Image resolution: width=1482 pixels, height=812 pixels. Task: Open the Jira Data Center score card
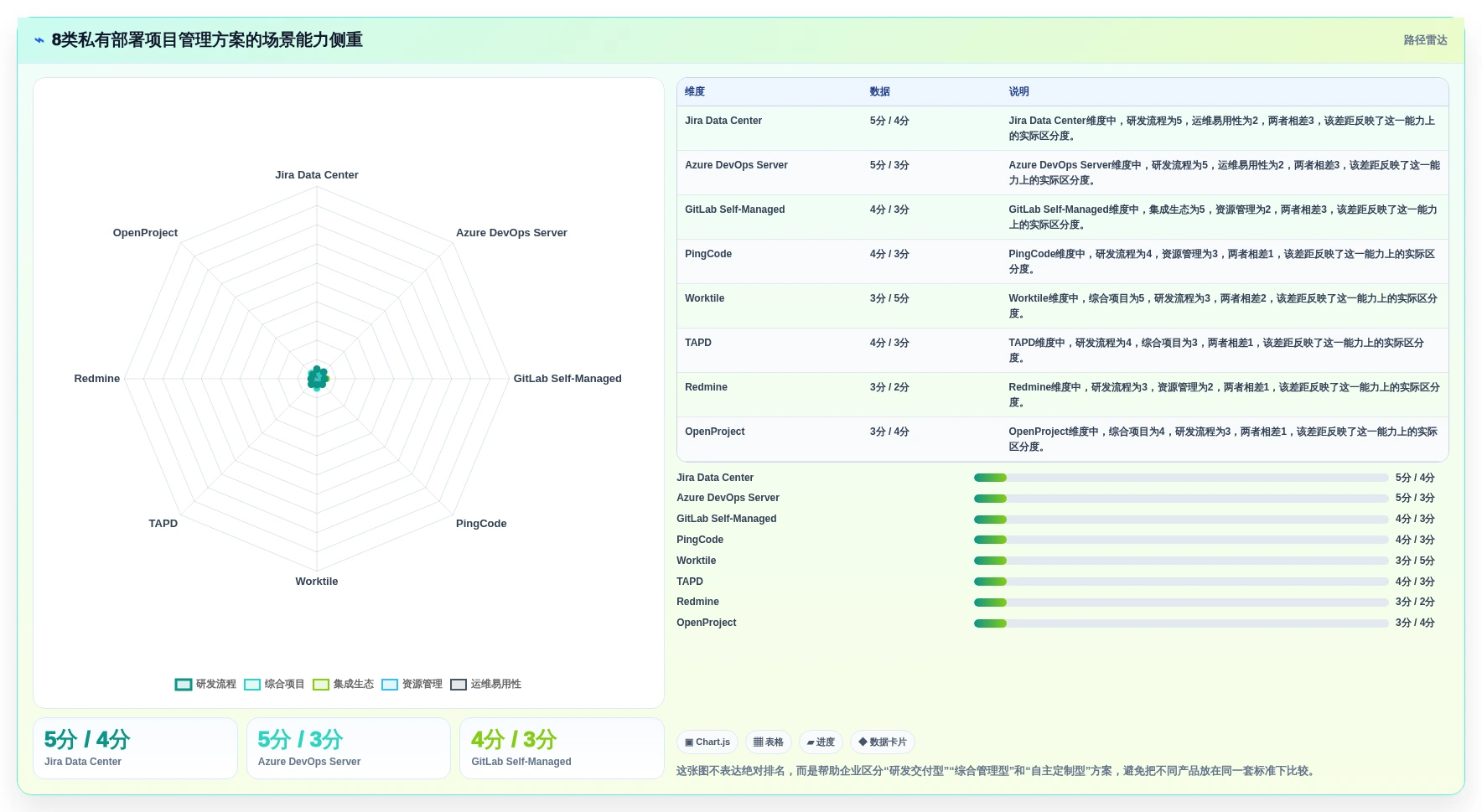pyautogui.click(x=135, y=748)
